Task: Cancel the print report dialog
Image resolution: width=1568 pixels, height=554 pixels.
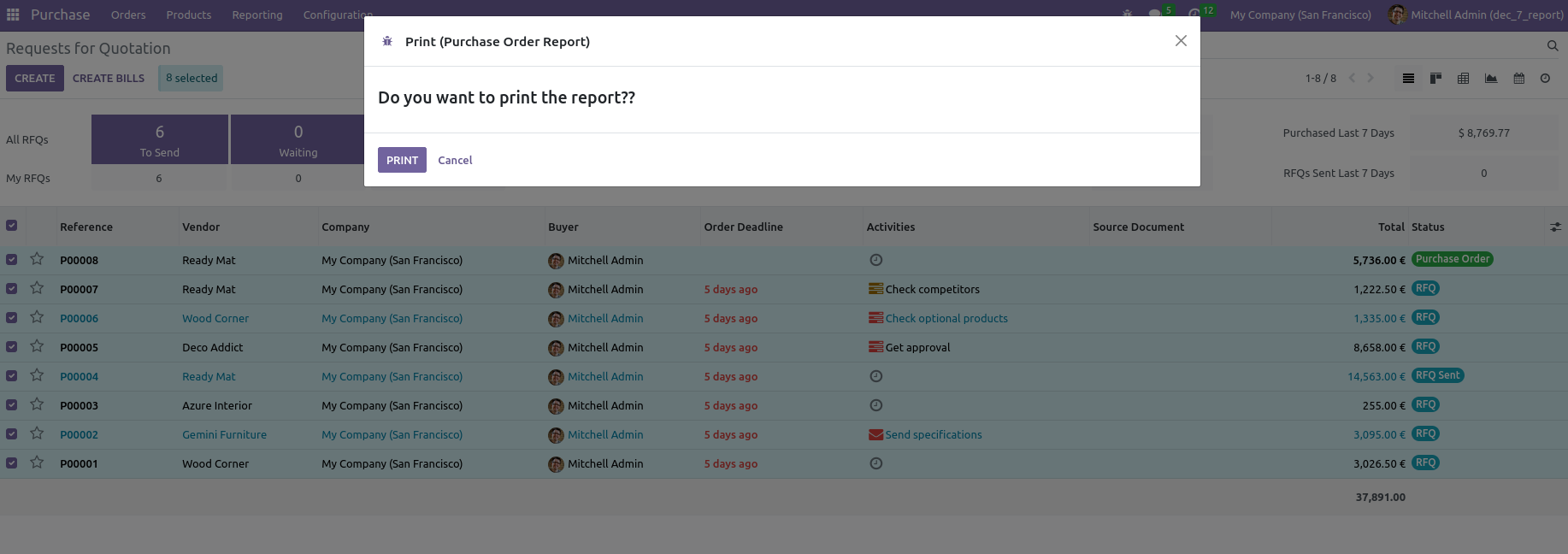Action: pos(455,160)
